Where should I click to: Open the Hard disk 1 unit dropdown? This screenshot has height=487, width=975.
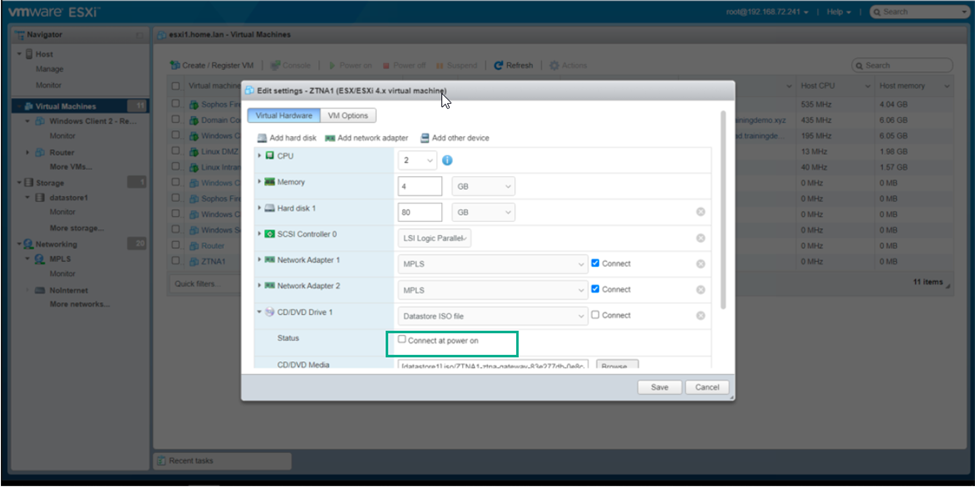484,212
